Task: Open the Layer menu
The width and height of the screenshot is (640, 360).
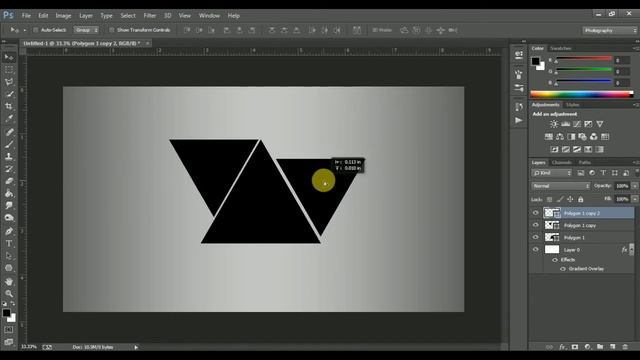Action: pyautogui.click(x=86, y=16)
